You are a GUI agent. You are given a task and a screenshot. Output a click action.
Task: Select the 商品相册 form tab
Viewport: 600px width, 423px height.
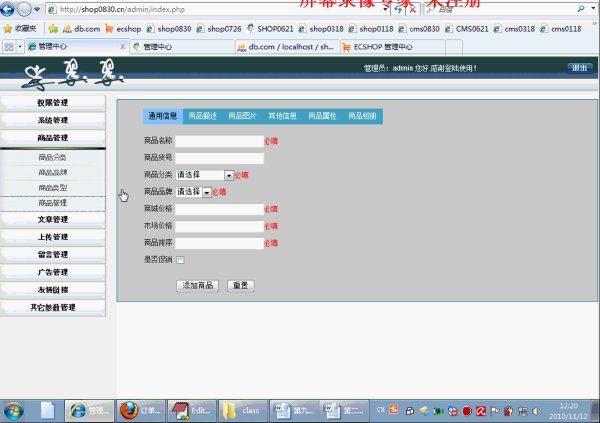click(362, 116)
